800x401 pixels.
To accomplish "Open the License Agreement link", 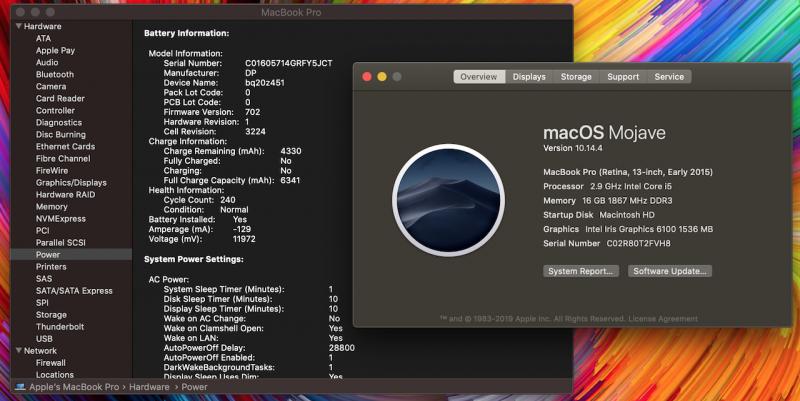I will pos(662,319).
